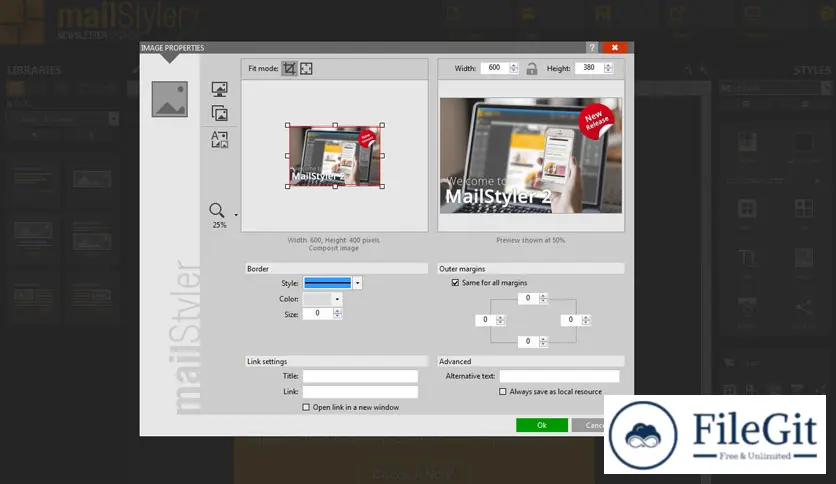Viewport: 836px width, 484px height.
Task: Click the magnifier zoom icon
Action: (216, 210)
